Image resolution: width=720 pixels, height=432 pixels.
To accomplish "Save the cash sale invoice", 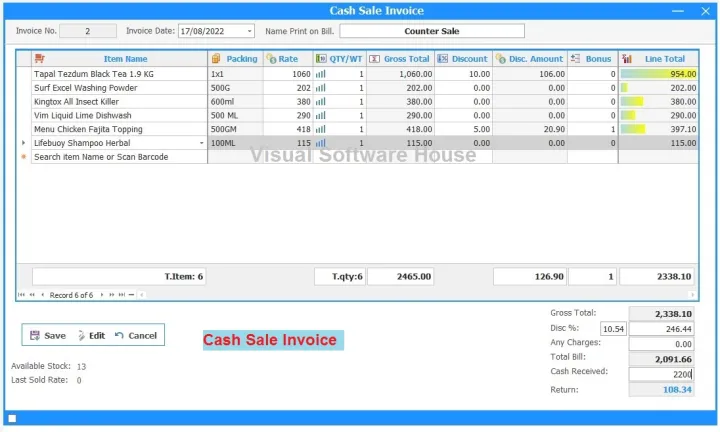I will click(x=48, y=335).
